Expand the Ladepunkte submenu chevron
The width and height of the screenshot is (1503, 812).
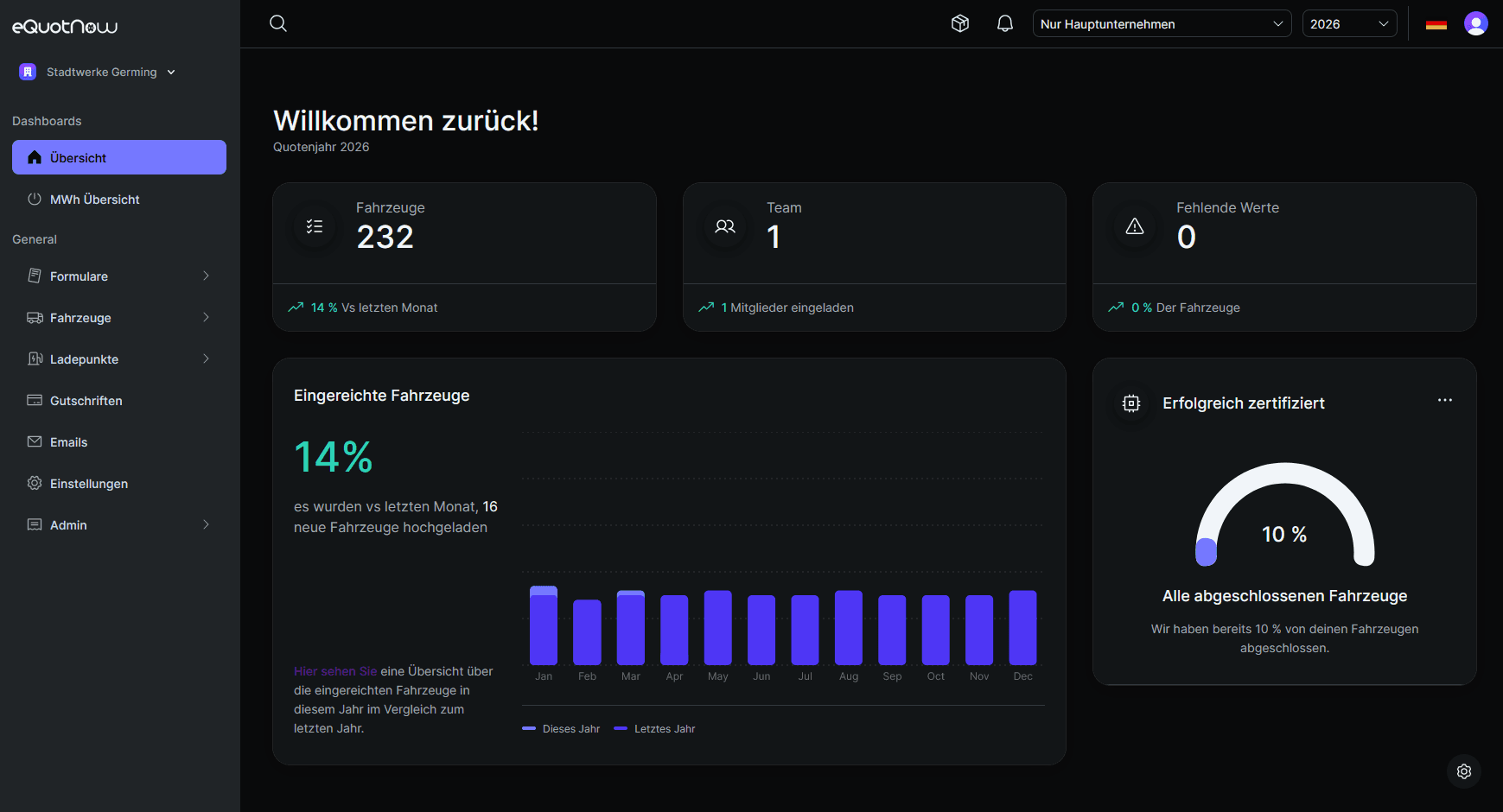(x=206, y=358)
